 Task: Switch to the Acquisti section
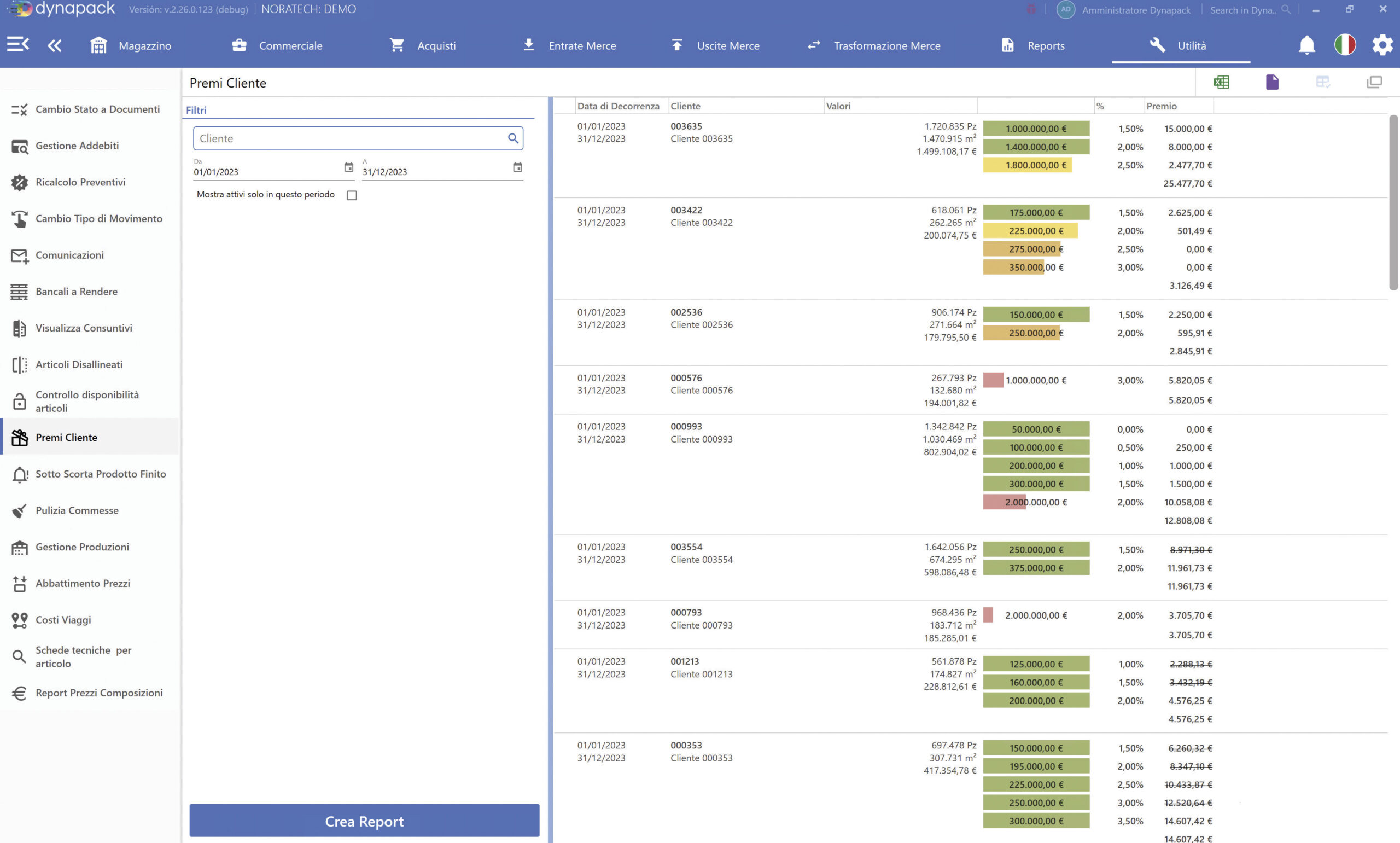pos(422,45)
